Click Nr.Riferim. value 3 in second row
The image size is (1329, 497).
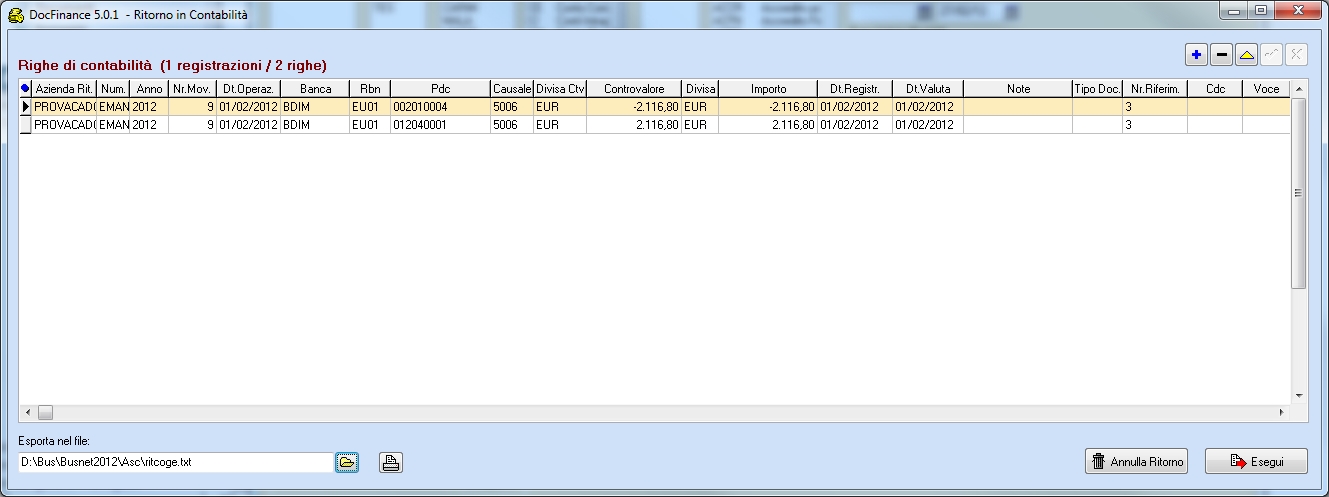pos(1155,124)
